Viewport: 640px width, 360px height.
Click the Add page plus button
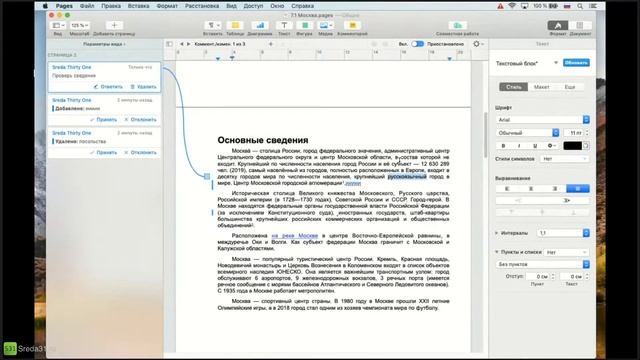[x=114, y=25]
